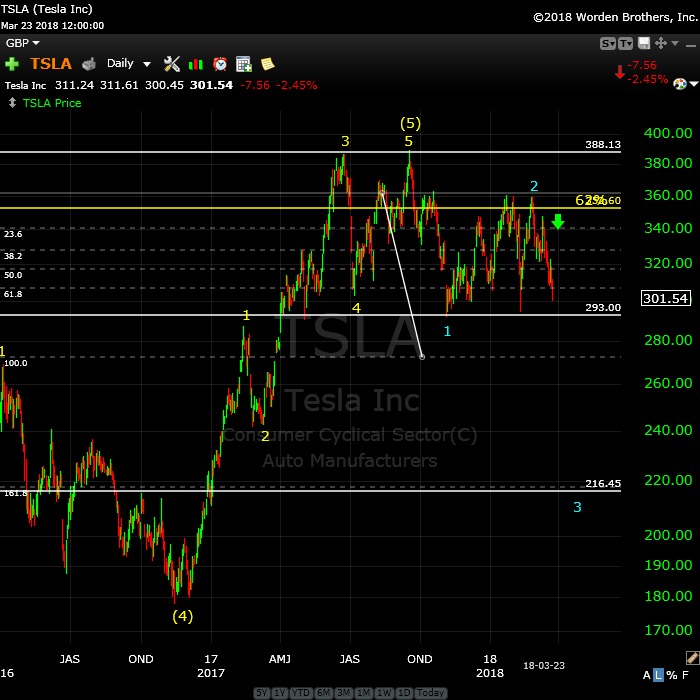Select the 6M time range button

323,693
